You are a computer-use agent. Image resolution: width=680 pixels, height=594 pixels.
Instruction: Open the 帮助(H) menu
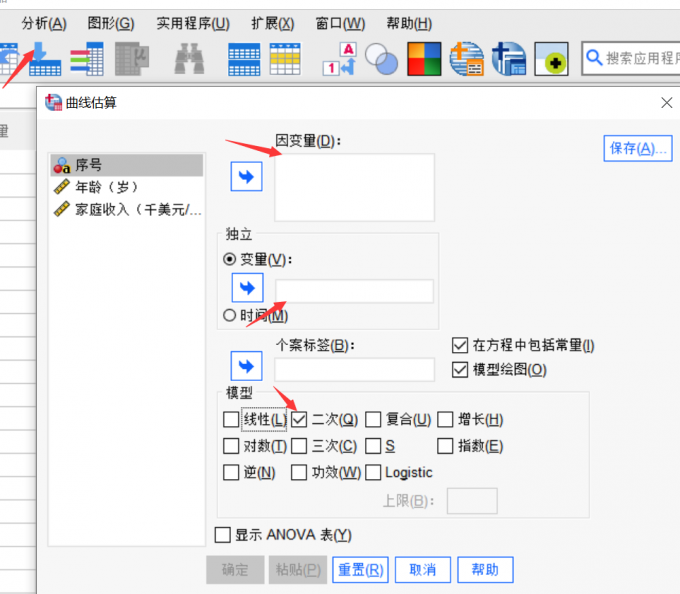click(409, 23)
